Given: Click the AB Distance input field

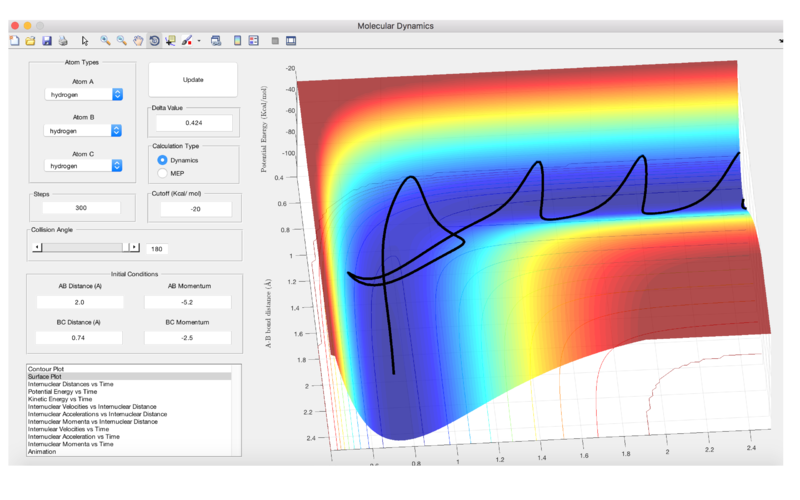Looking at the screenshot, I should pos(80,302).
